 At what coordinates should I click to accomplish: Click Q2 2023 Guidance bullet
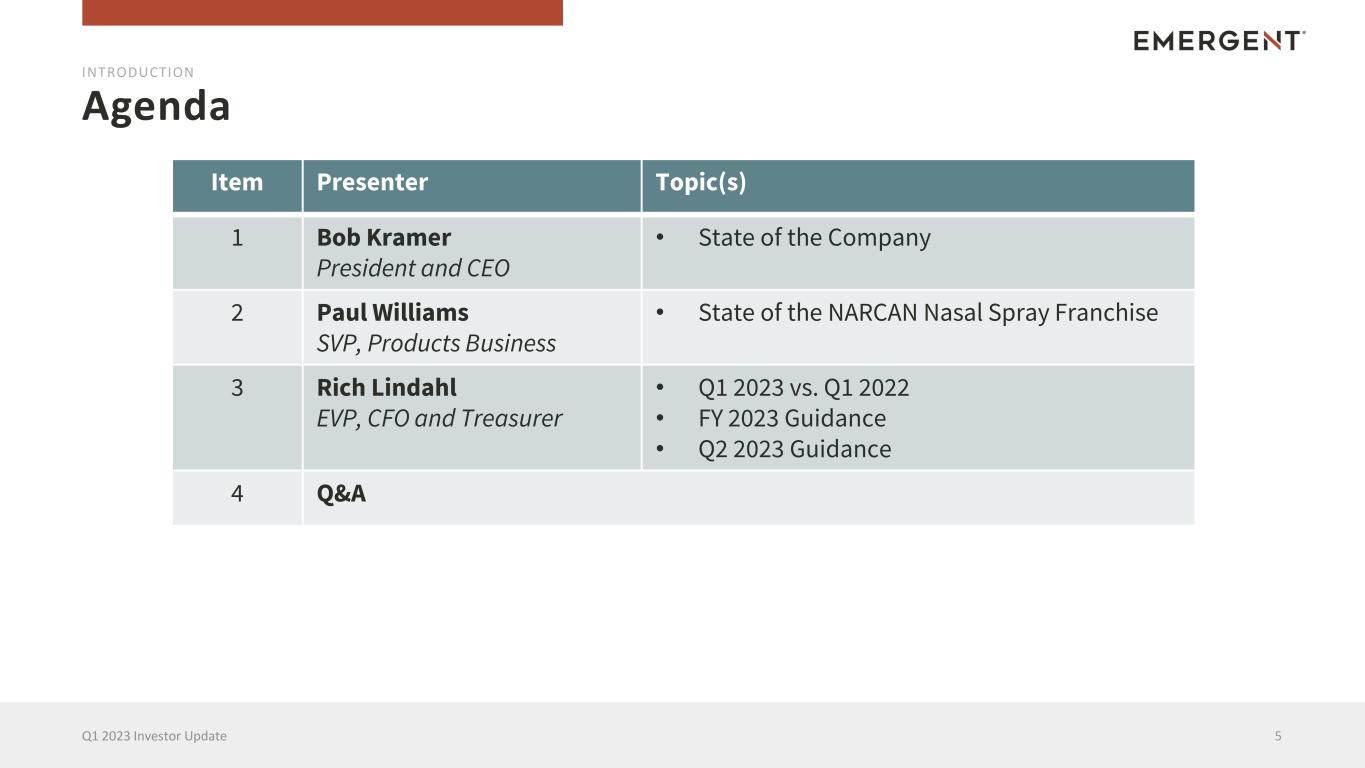(794, 449)
